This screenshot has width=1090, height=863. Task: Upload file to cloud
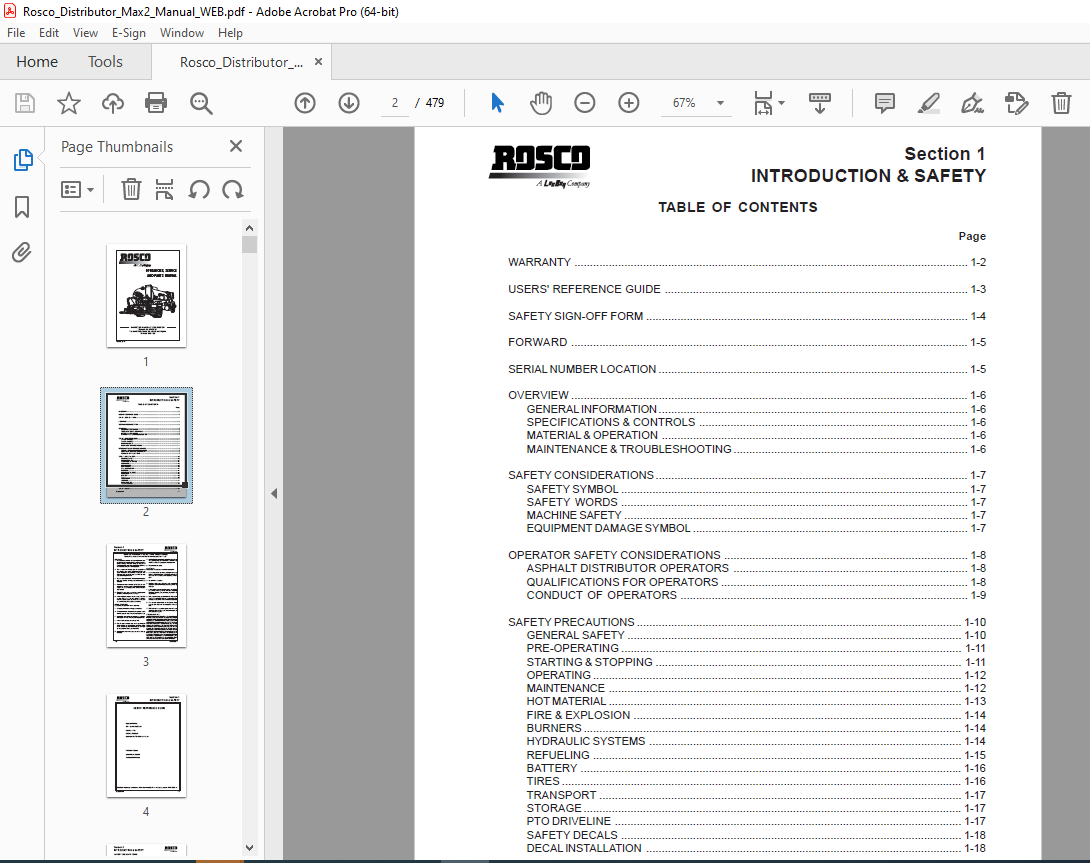[113, 103]
